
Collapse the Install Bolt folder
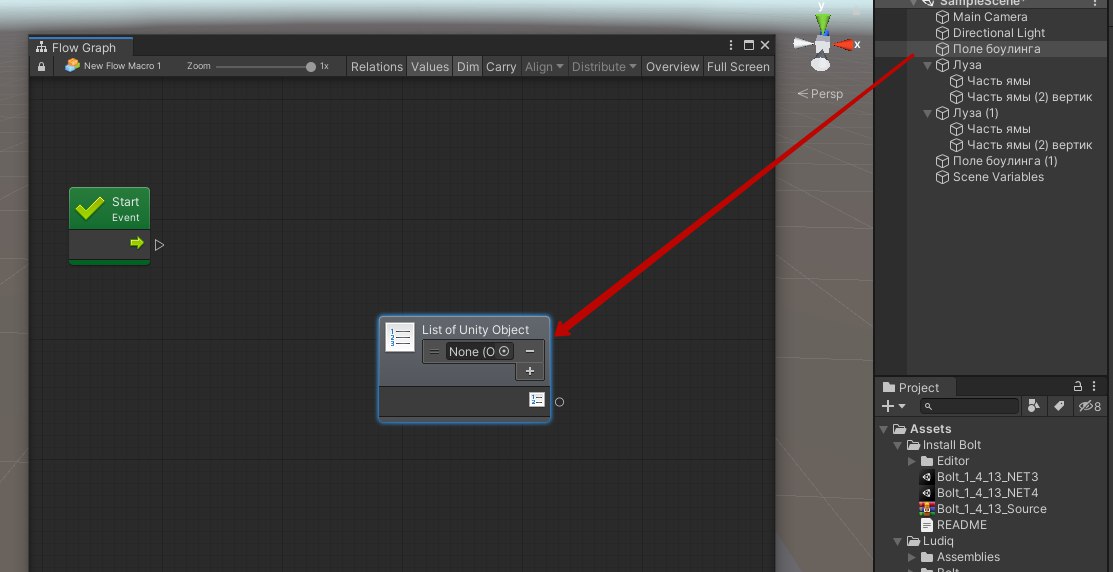[898, 445]
